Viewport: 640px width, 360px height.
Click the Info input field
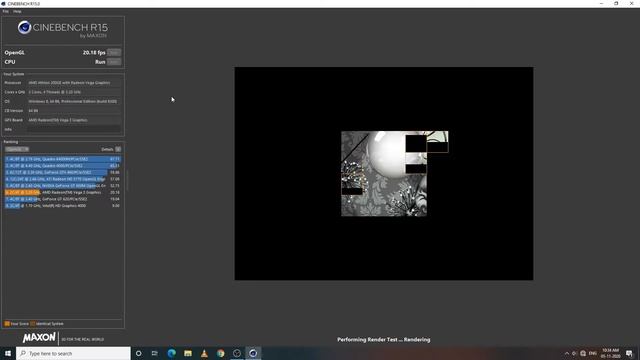(x=74, y=129)
